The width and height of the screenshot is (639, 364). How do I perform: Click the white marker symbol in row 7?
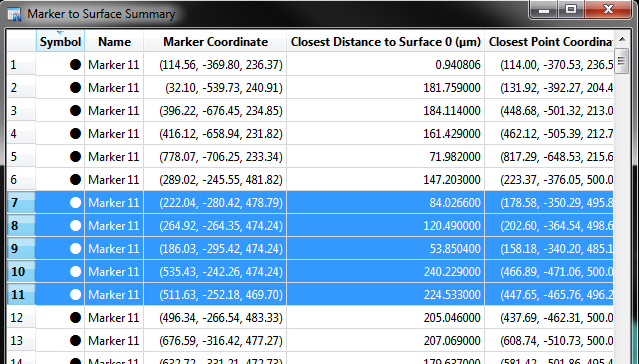coord(75,203)
